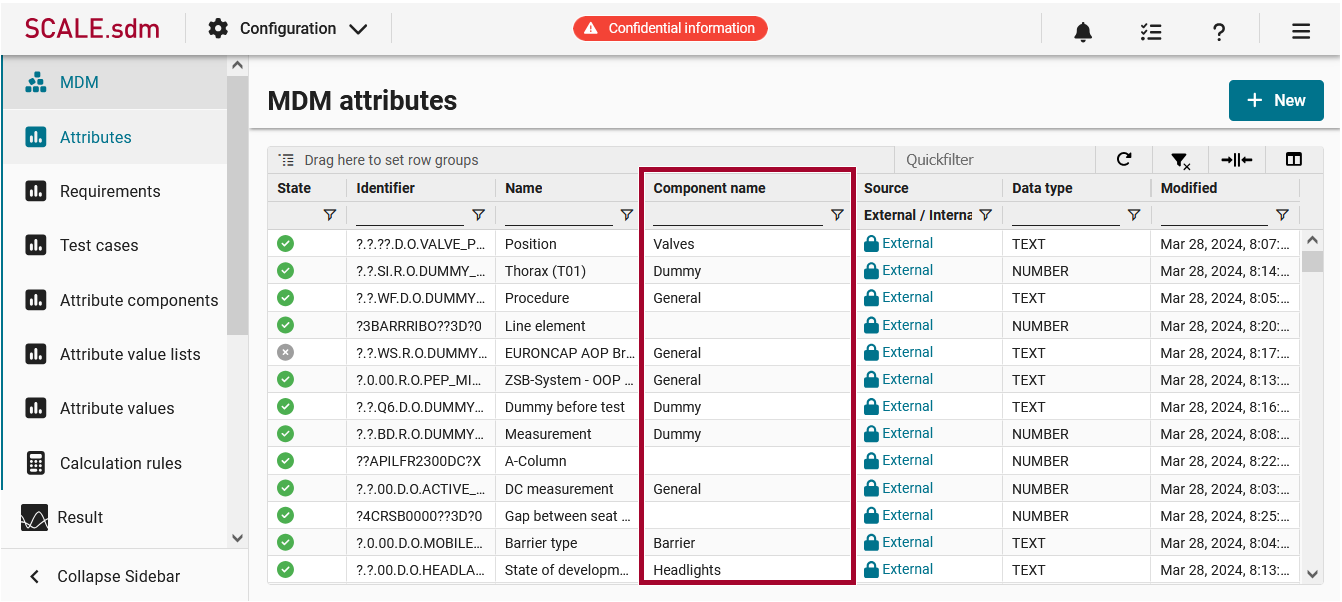The image size is (1342, 602).
Task: Click the Attribute value lists icon
Action: (36, 354)
